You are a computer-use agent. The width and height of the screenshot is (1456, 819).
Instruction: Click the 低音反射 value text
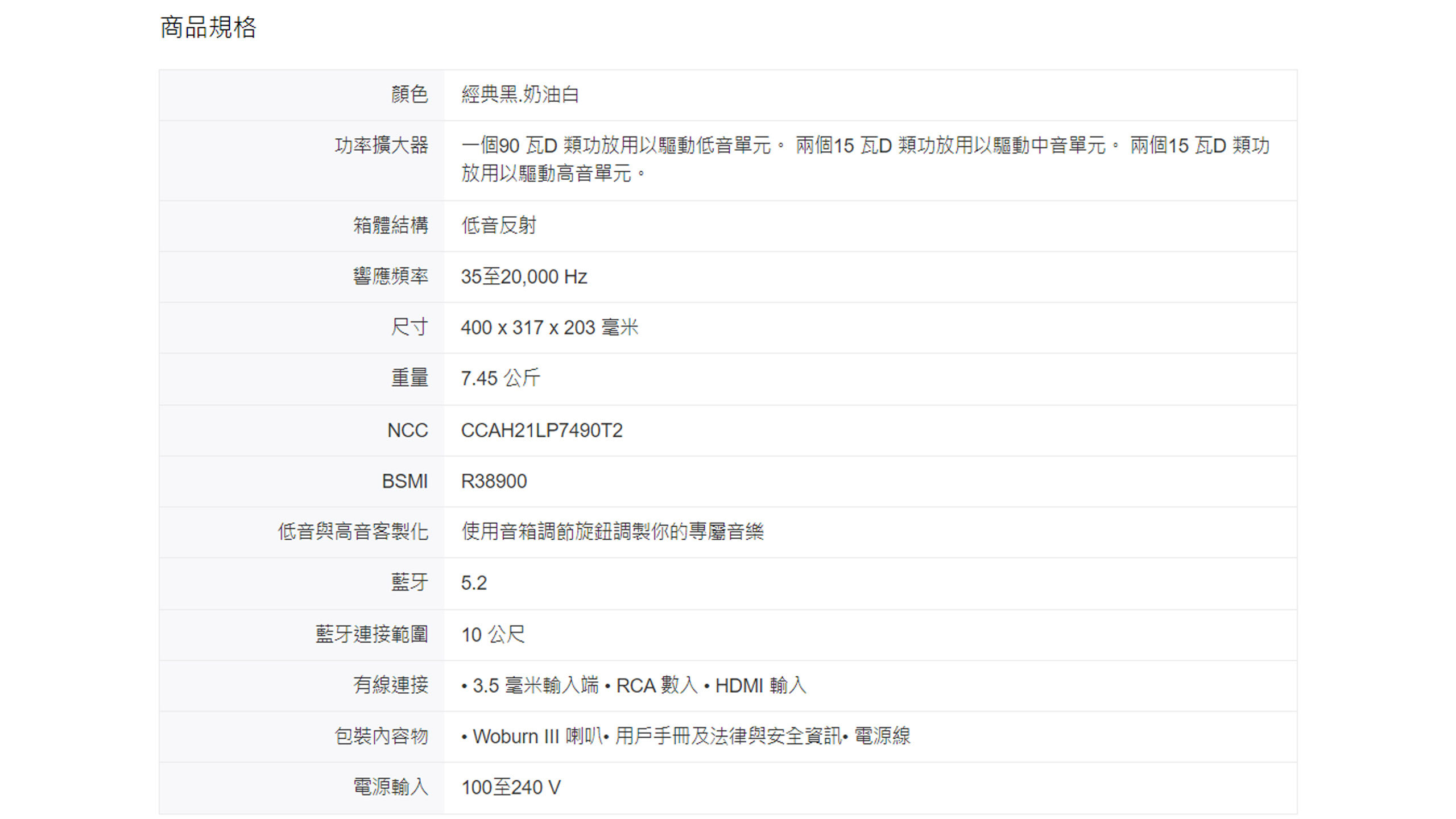pos(499,225)
